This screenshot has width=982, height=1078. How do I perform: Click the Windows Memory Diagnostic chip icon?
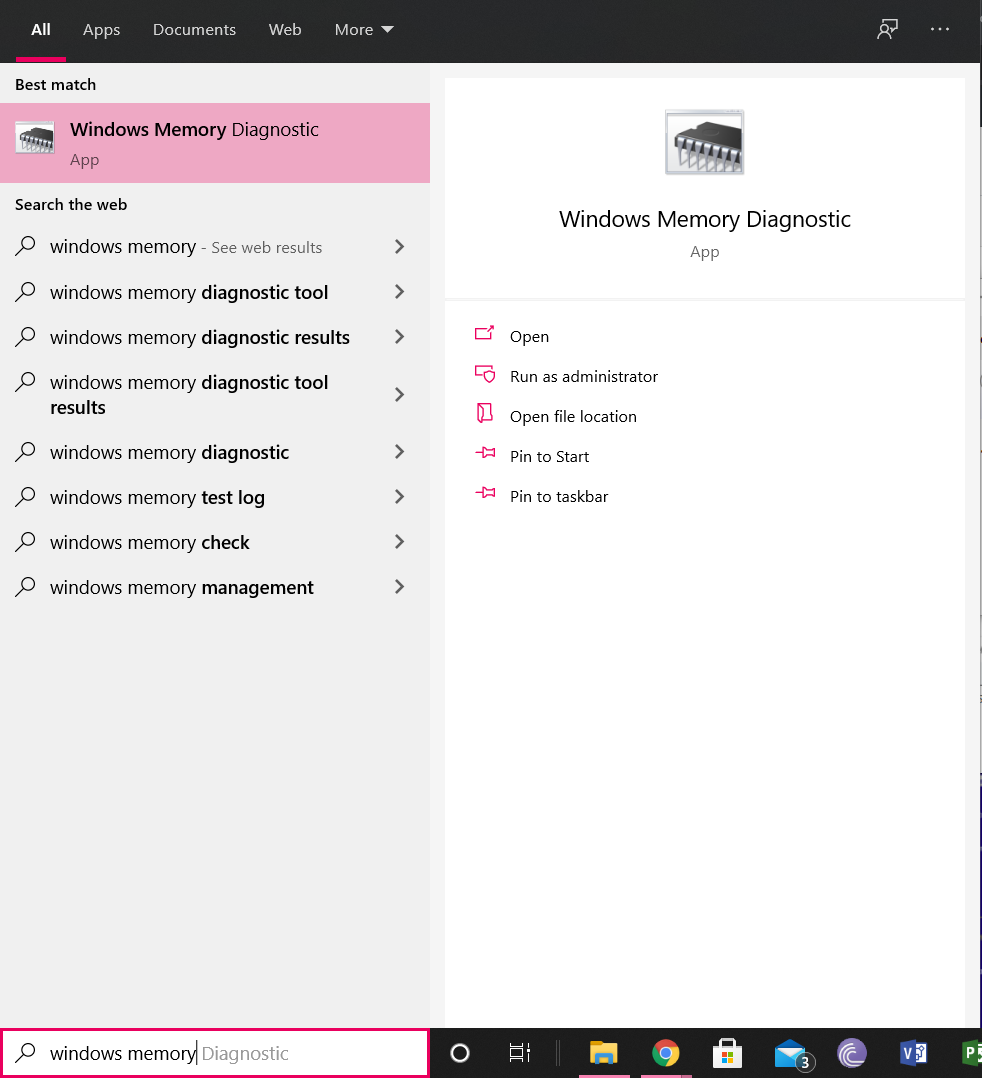point(704,142)
